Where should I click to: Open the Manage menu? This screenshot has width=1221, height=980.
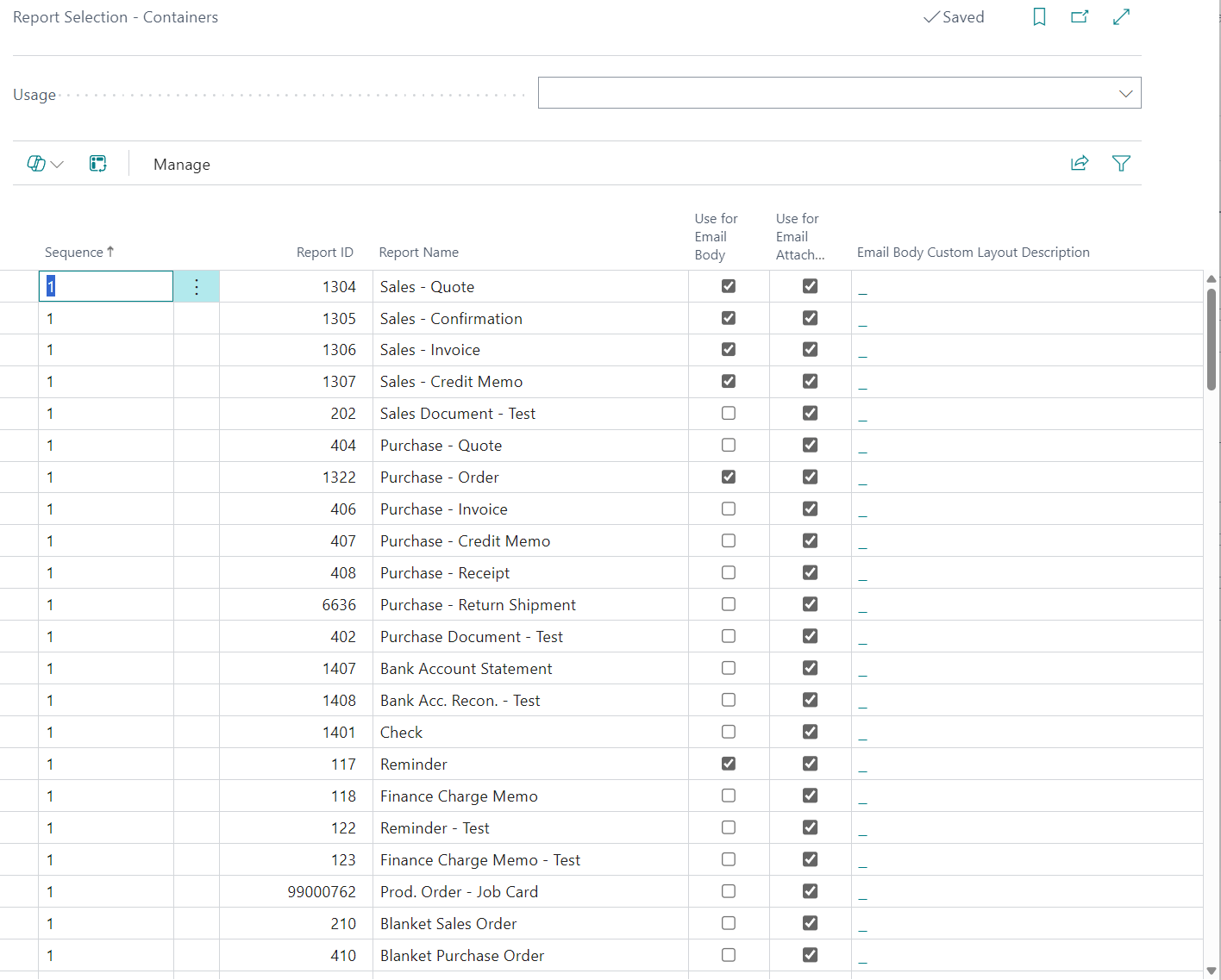(x=182, y=165)
